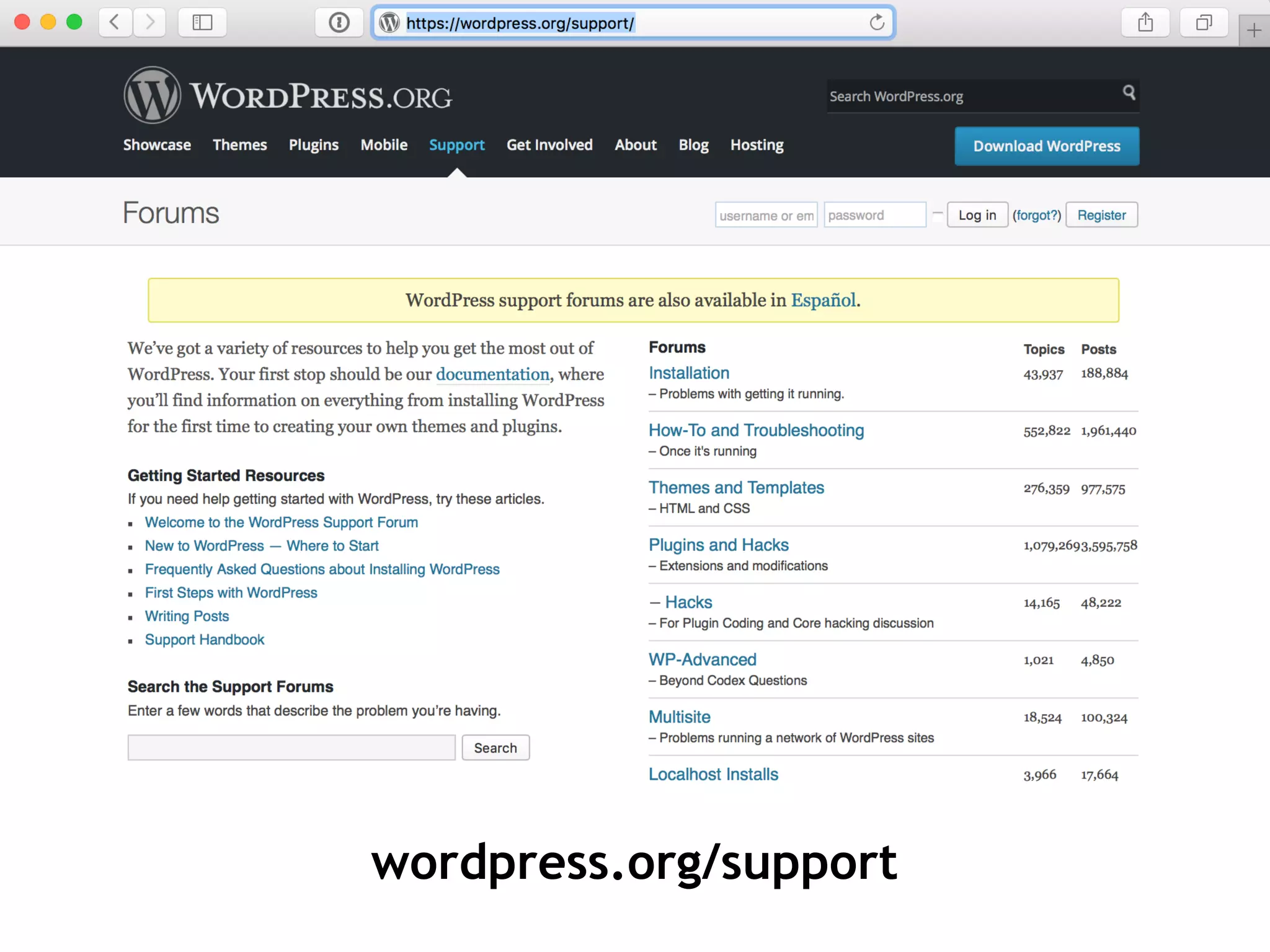Viewport: 1270px width, 952px height.
Task: Open the Get Involved menu item
Action: [x=549, y=145]
